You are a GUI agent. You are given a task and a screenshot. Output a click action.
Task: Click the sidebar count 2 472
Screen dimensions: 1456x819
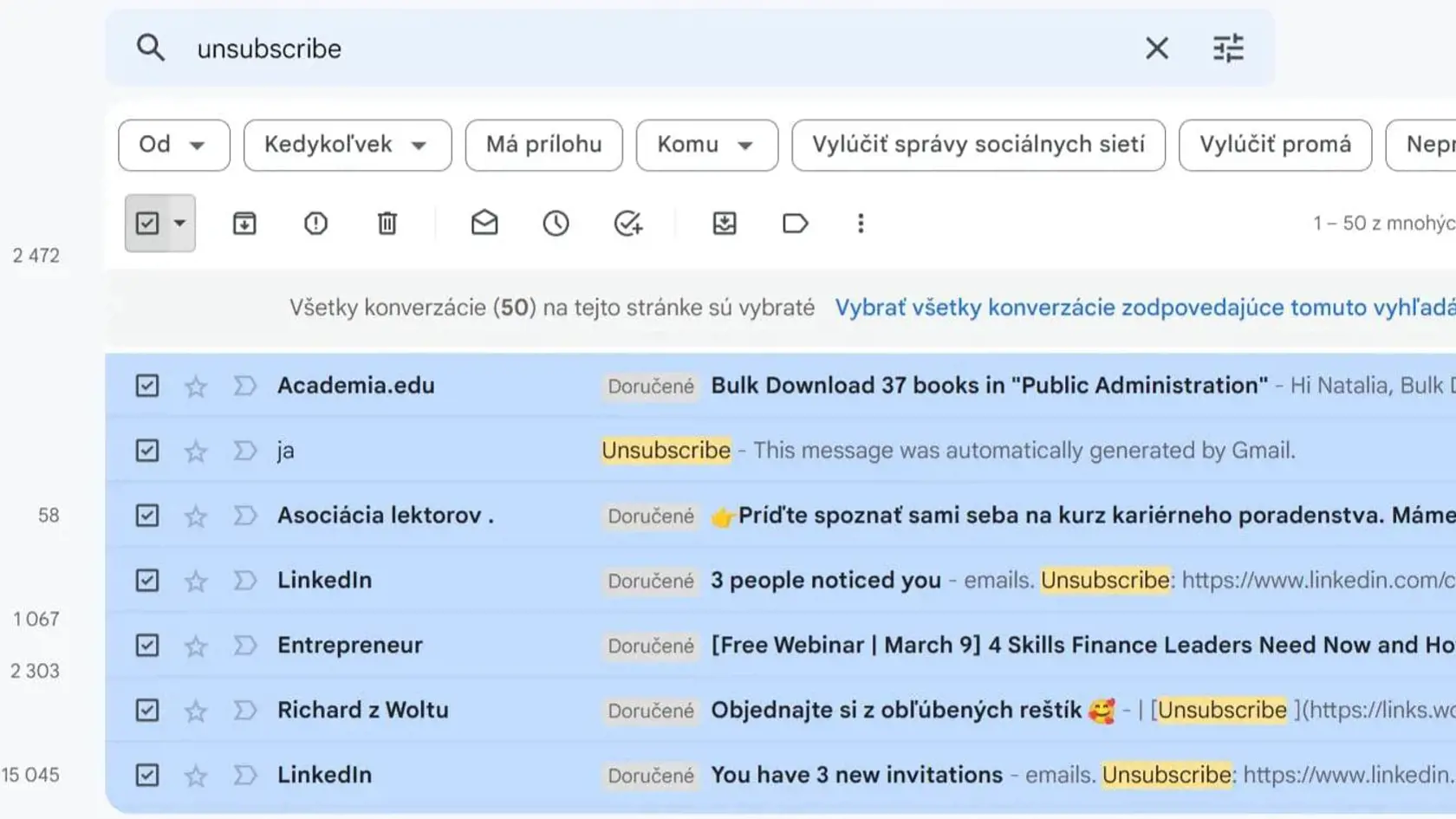tap(36, 256)
